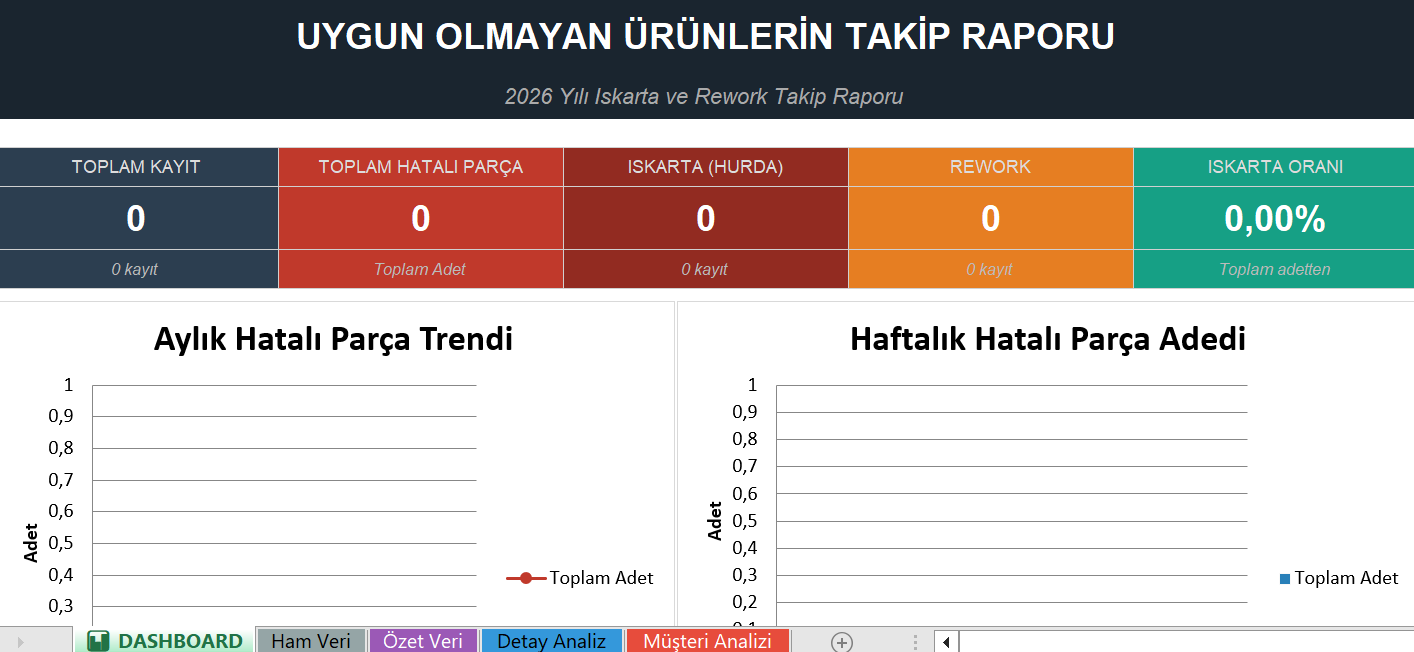The height and width of the screenshot is (652, 1414).
Task: Click the monthly chart plot area
Action: point(285,505)
